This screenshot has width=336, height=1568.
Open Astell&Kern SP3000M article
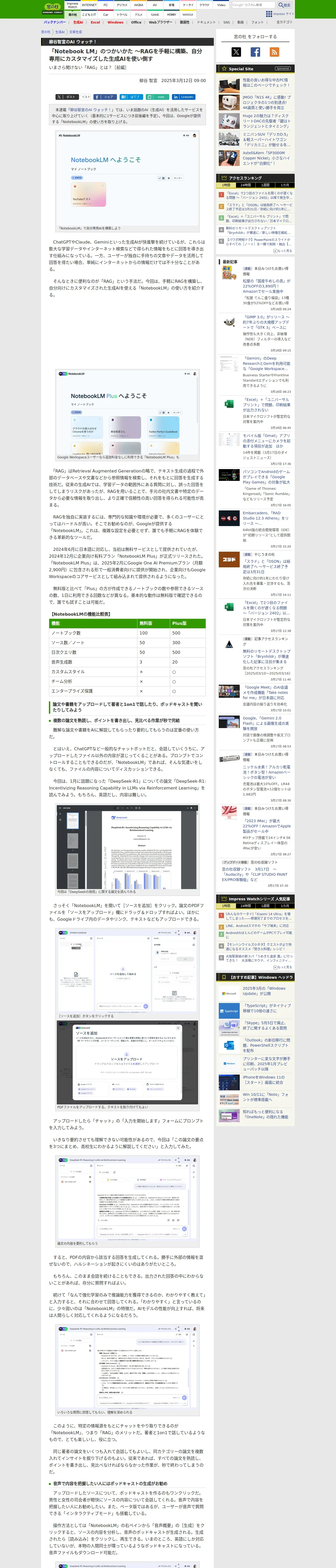pyautogui.click(x=266, y=158)
